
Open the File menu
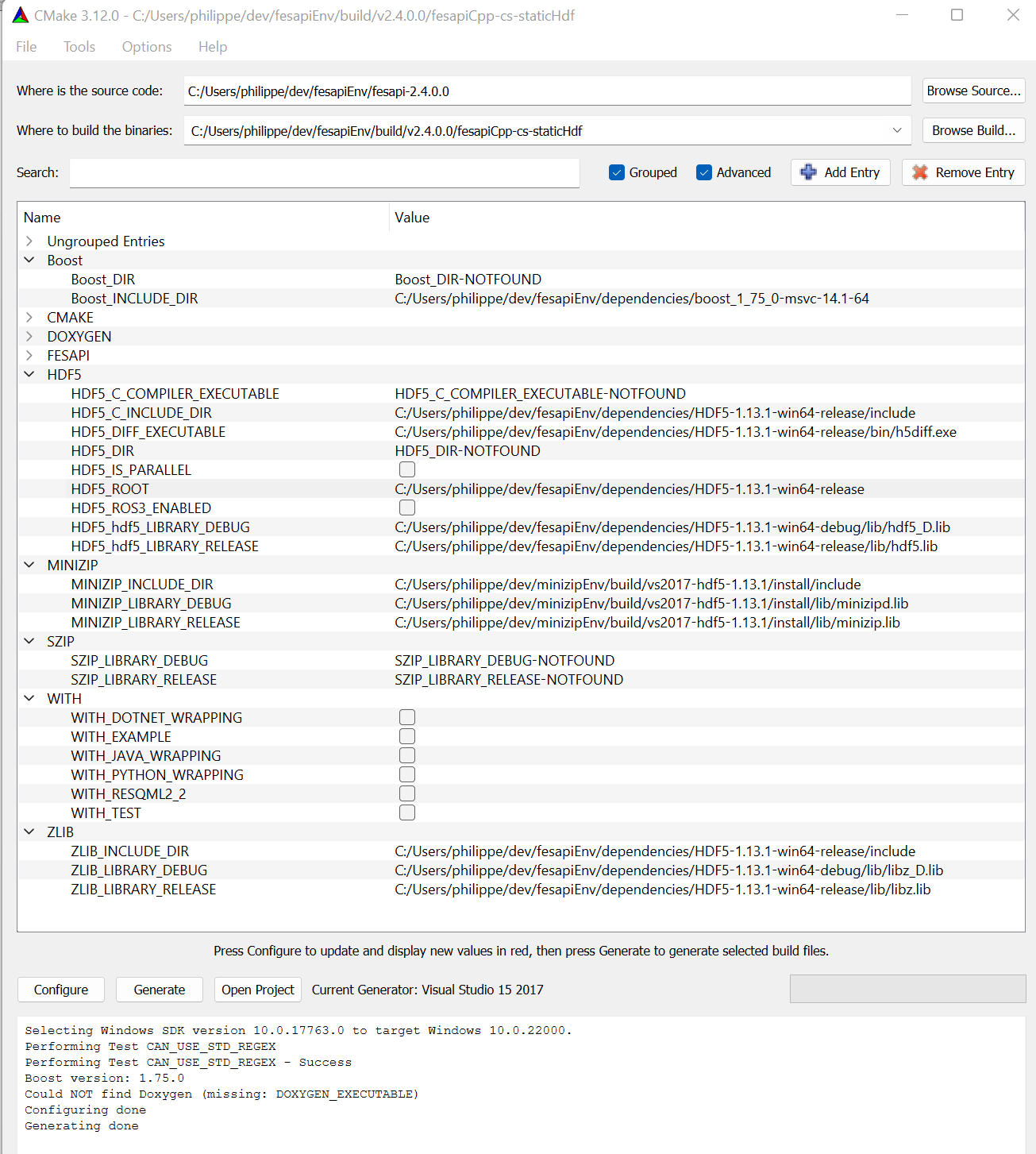26,47
